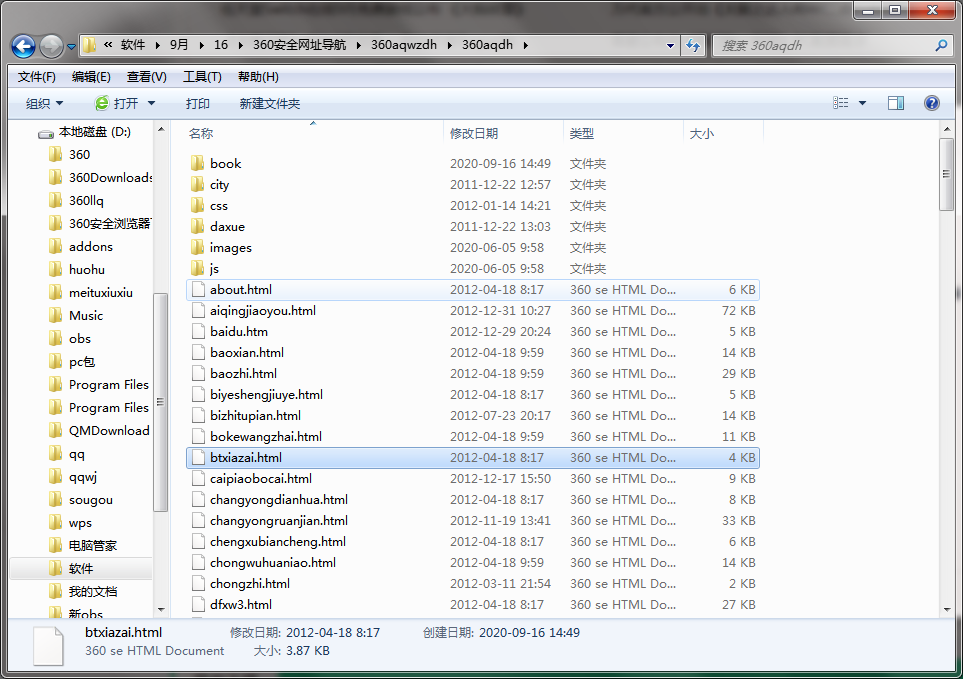Select the daxue folder icon
This screenshot has height=679, width=963.
[x=197, y=226]
